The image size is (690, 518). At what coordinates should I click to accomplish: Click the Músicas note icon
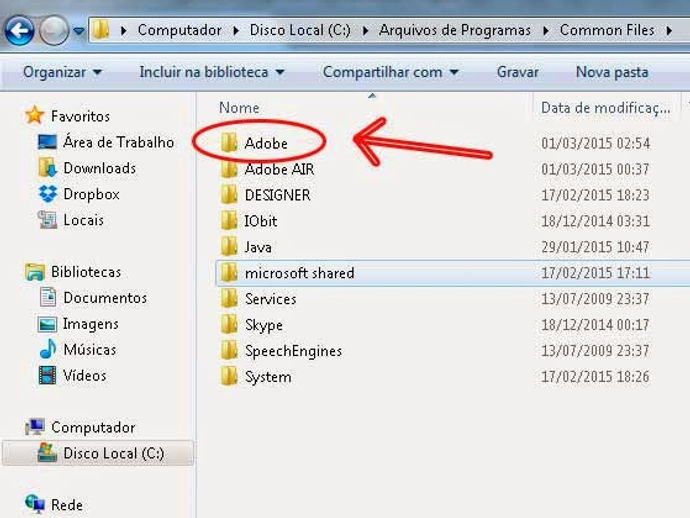point(48,349)
